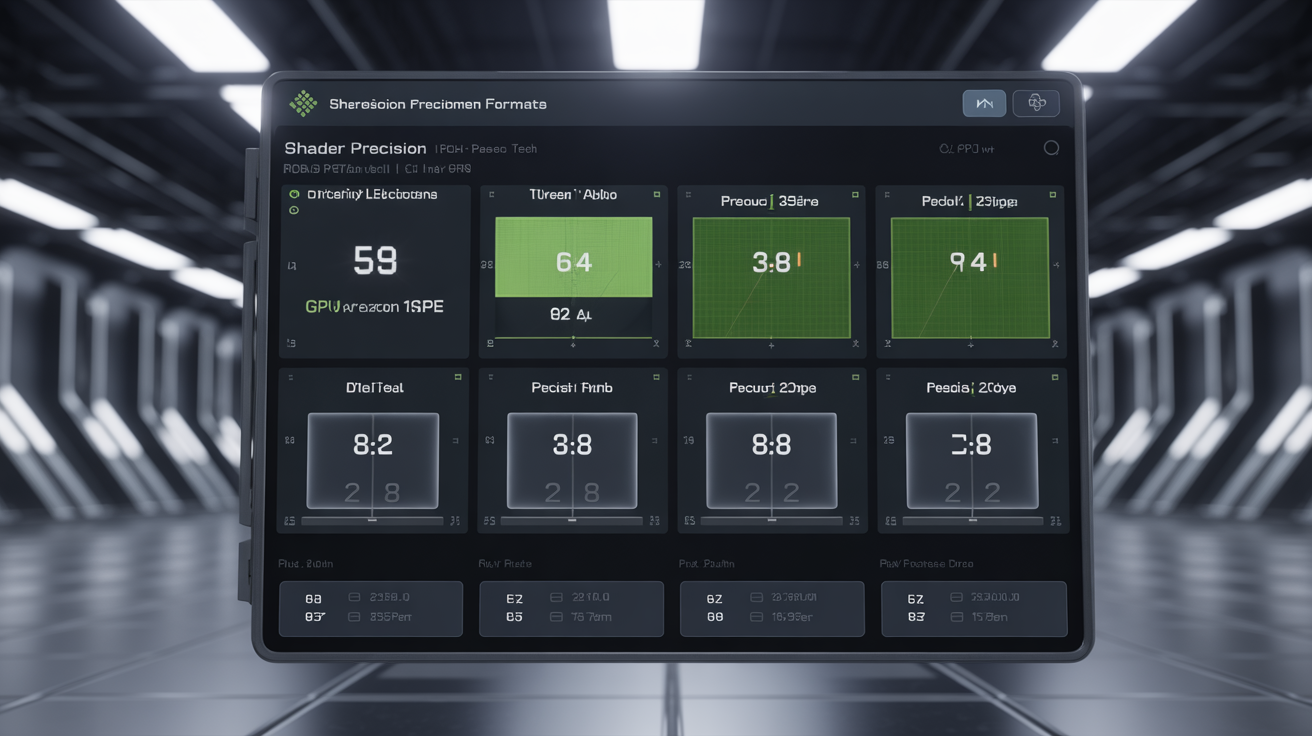Click the dark green grid showing 94

click(x=970, y=277)
